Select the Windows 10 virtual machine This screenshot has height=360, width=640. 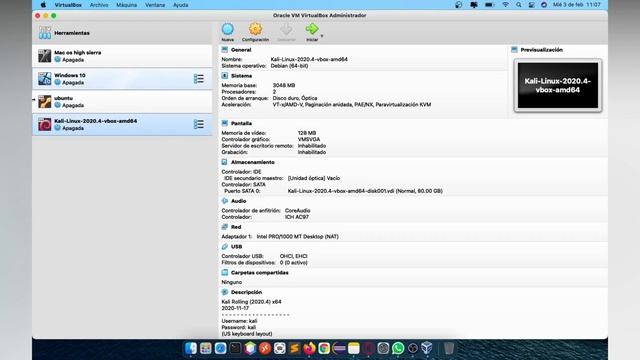pyautogui.click(x=122, y=79)
